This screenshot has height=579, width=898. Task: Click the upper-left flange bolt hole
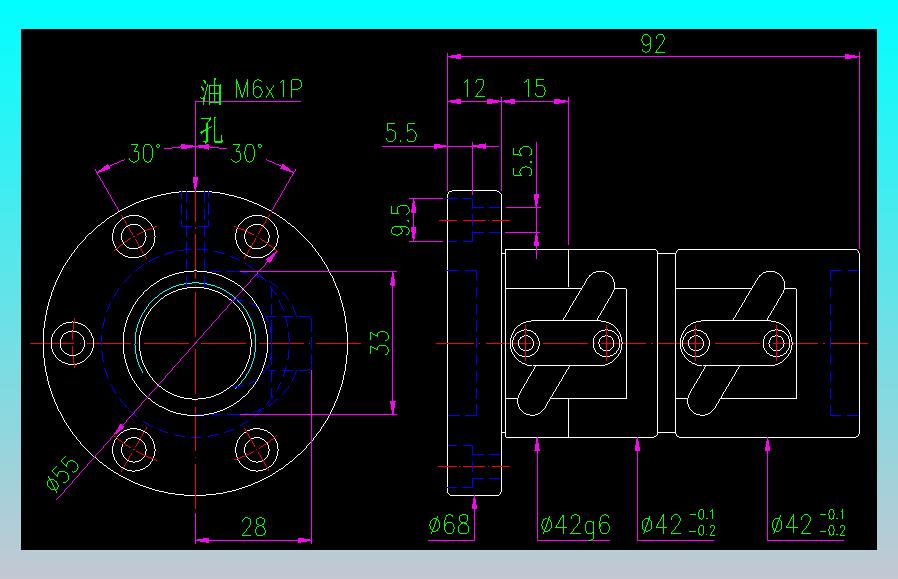coord(134,236)
